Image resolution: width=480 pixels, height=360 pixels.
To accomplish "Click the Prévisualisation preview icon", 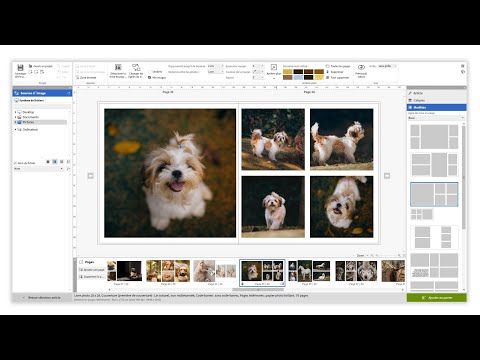I will point(361,67).
